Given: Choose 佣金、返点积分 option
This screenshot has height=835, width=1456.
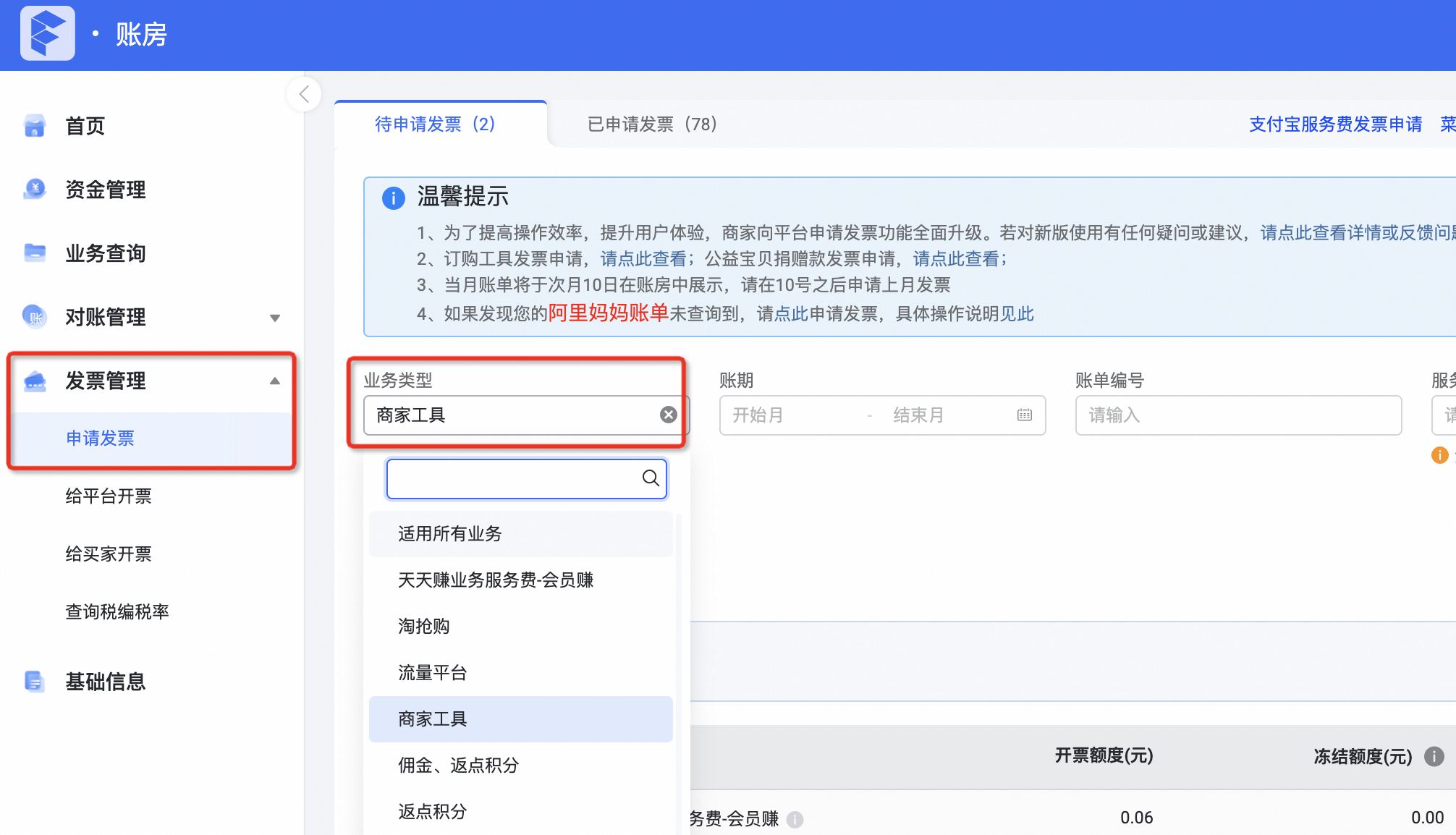Looking at the screenshot, I should [x=521, y=766].
